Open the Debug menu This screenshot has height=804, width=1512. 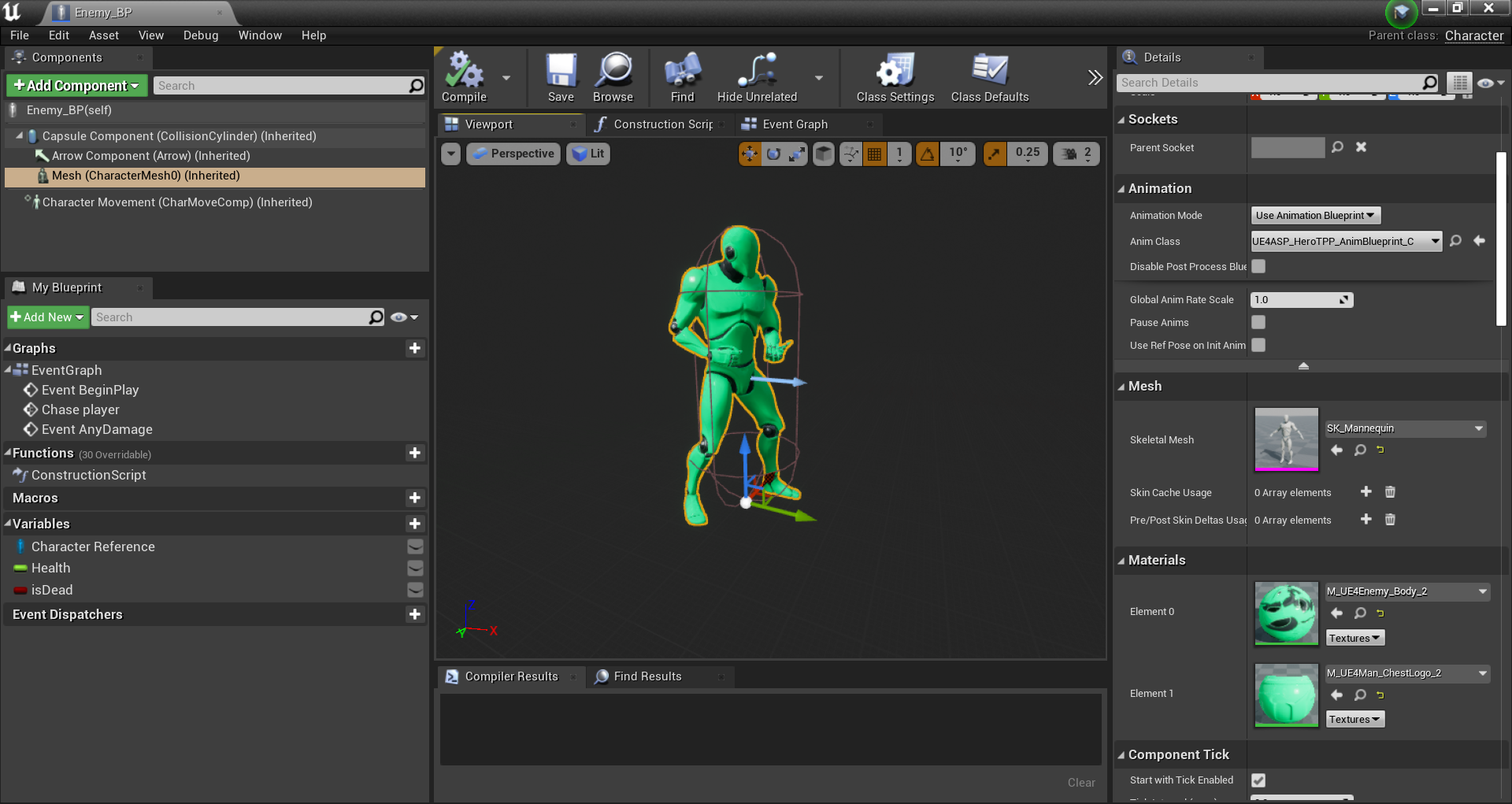(200, 35)
